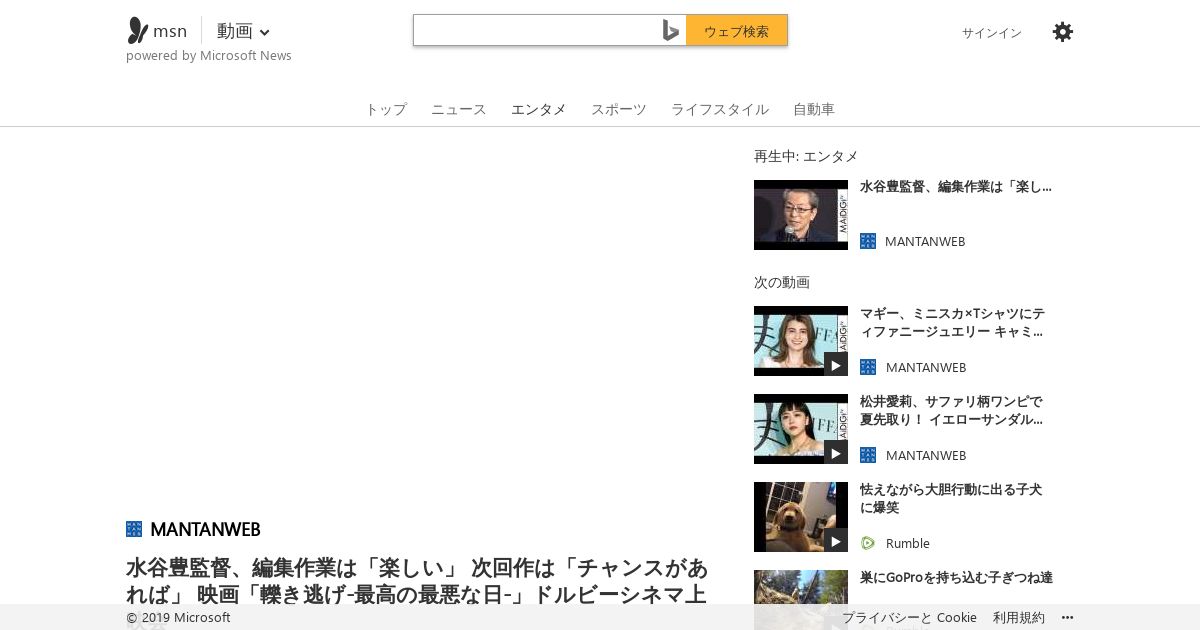Click MANTANWEB icon under the マギー video
Viewport: 1200px width, 630px height.
coord(868,367)
